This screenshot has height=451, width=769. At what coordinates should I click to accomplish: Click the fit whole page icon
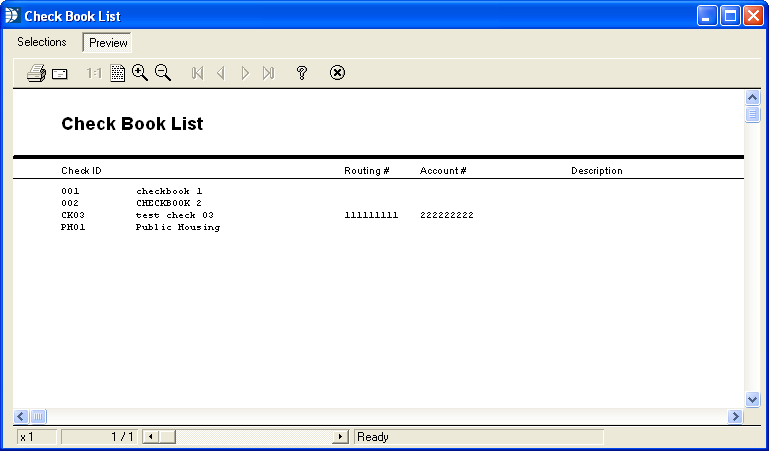point(117,73)
